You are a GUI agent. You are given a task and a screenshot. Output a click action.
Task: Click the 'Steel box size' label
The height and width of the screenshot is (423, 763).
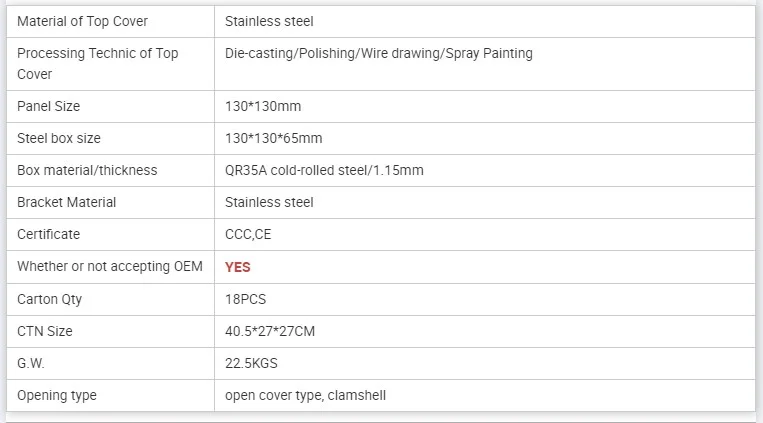click(x=59, y=138)
